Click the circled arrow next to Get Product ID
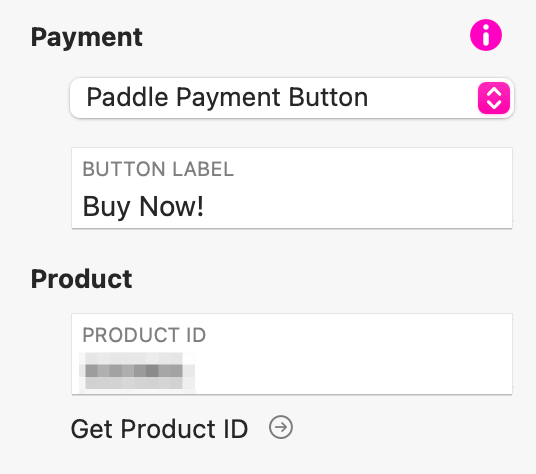 click(x=281, y=427)
